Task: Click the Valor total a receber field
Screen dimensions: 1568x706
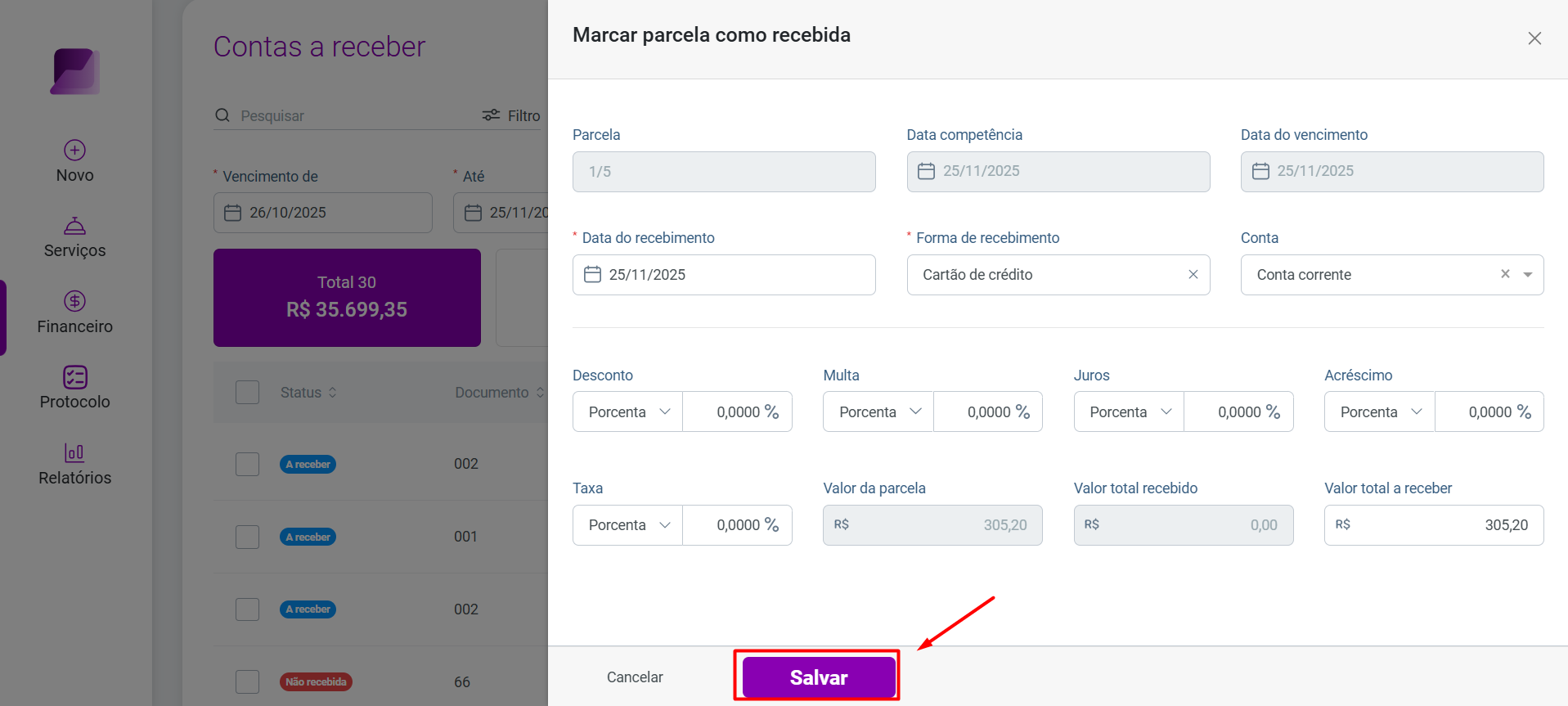Action: click(x=1434, y=525)
